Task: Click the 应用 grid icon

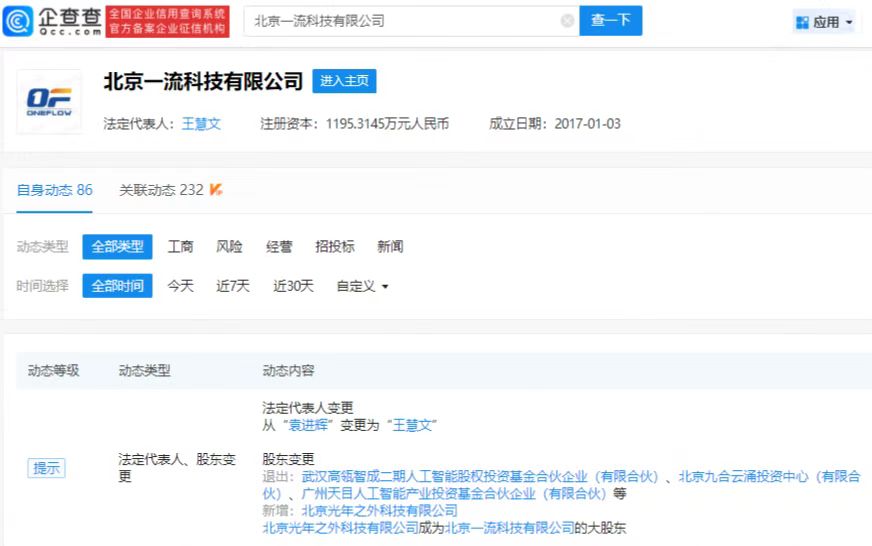Action: click(x=802, y=22)
